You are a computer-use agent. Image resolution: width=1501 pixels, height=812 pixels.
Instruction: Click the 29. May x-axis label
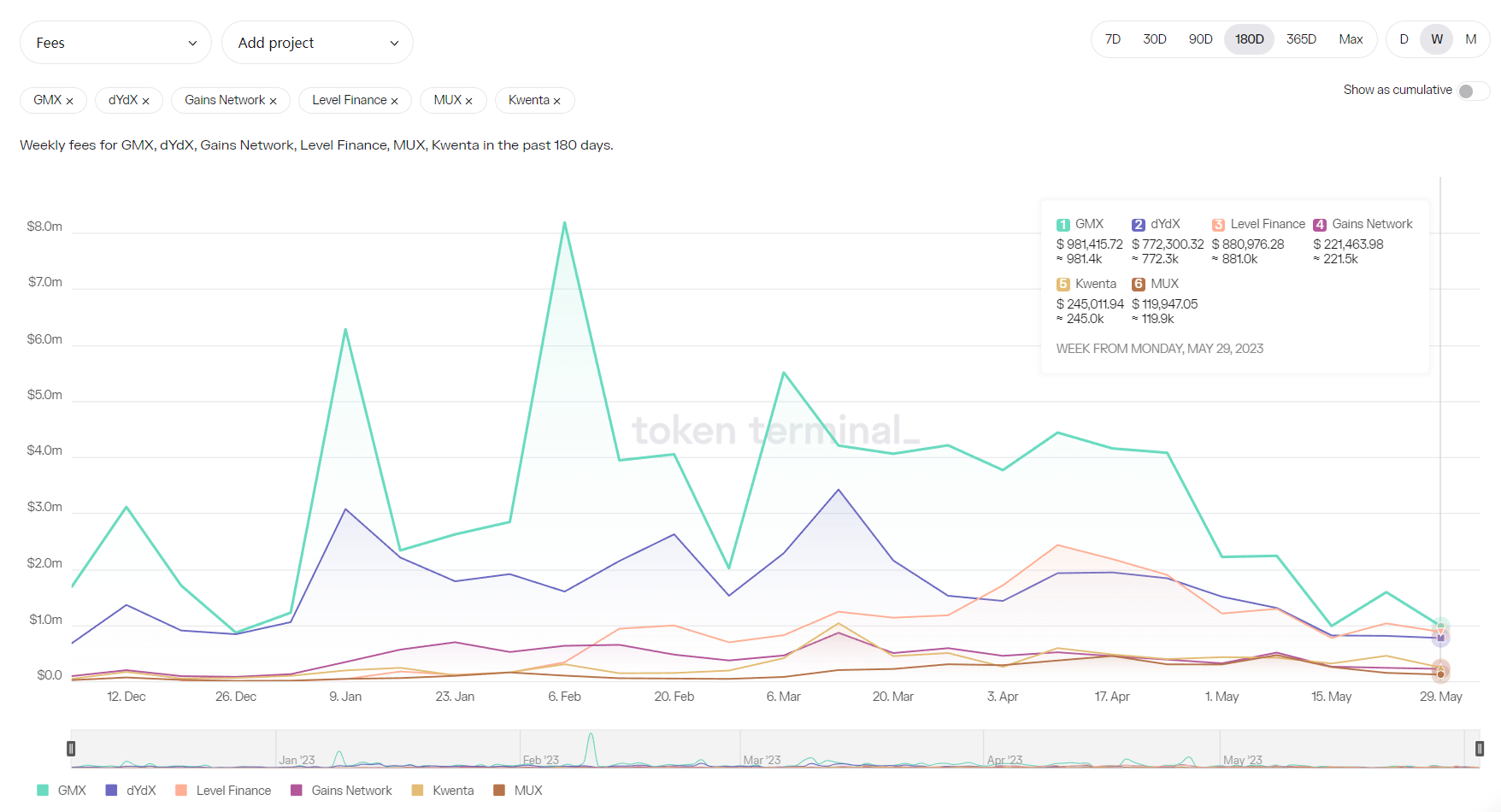(1440, 697)
